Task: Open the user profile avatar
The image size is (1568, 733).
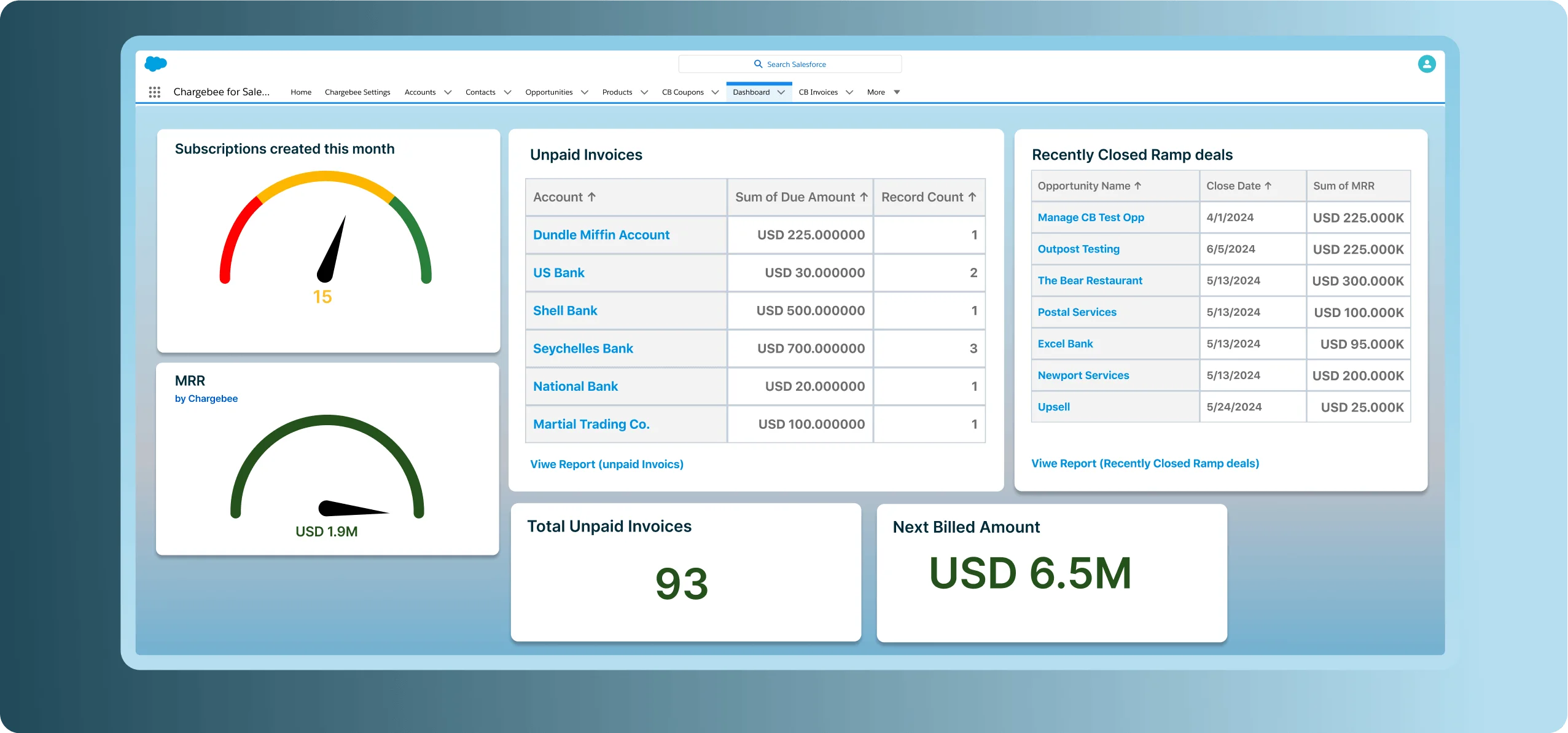Action: [x=1426, y=64]
